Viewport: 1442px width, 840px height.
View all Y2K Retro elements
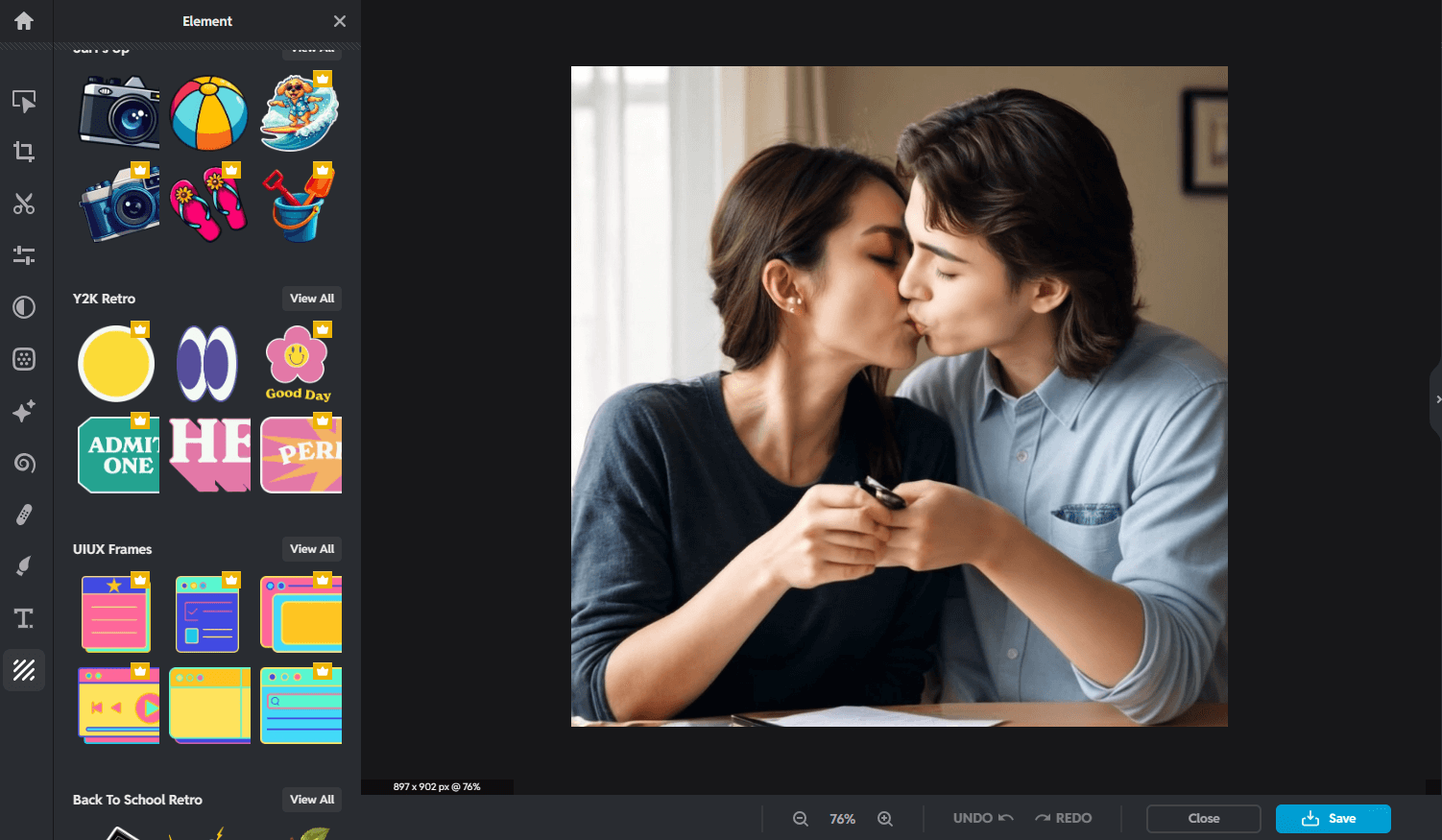[x=312, y=299]
